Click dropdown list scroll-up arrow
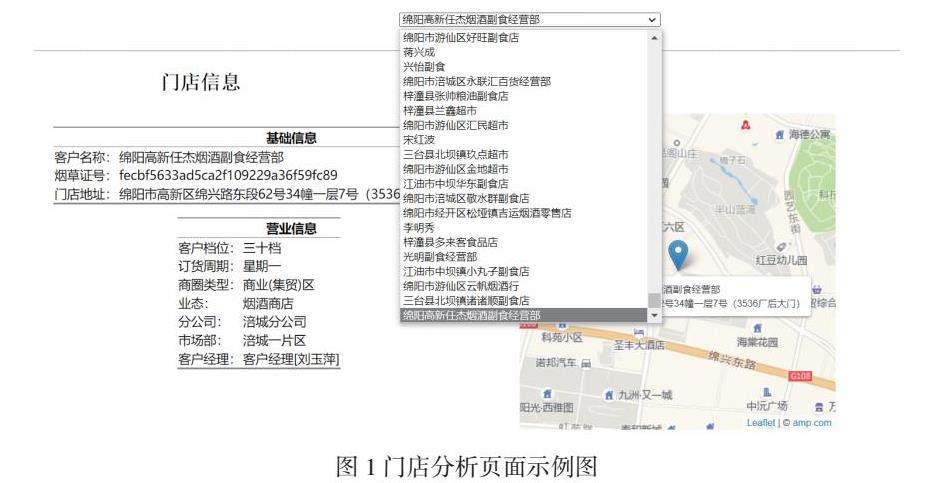Viewport: 937px width, 483px height. pyautogui.click(x=655, y=37)
